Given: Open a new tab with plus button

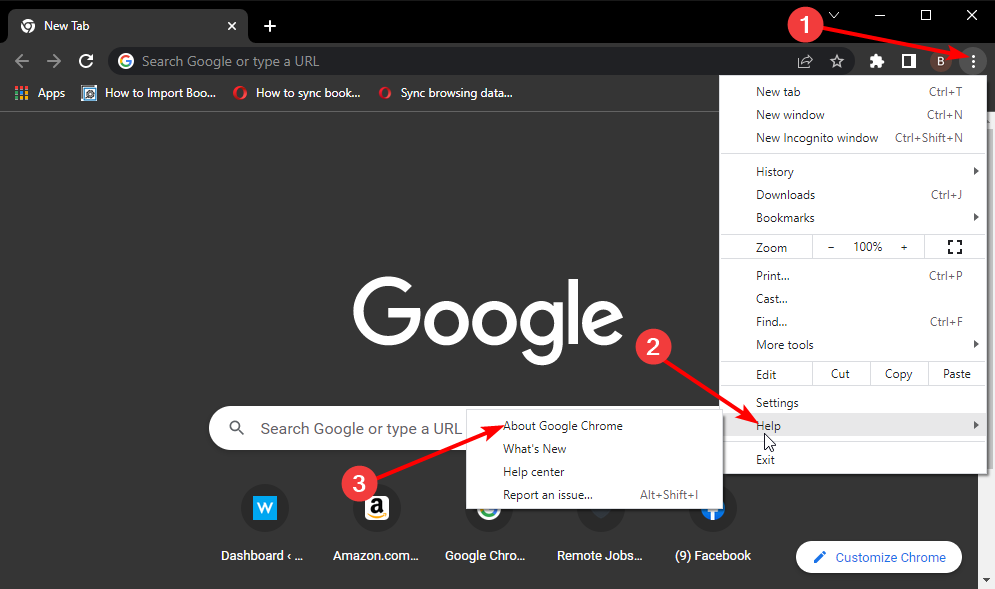Looking at the screenshot, I should click(270, 26).
